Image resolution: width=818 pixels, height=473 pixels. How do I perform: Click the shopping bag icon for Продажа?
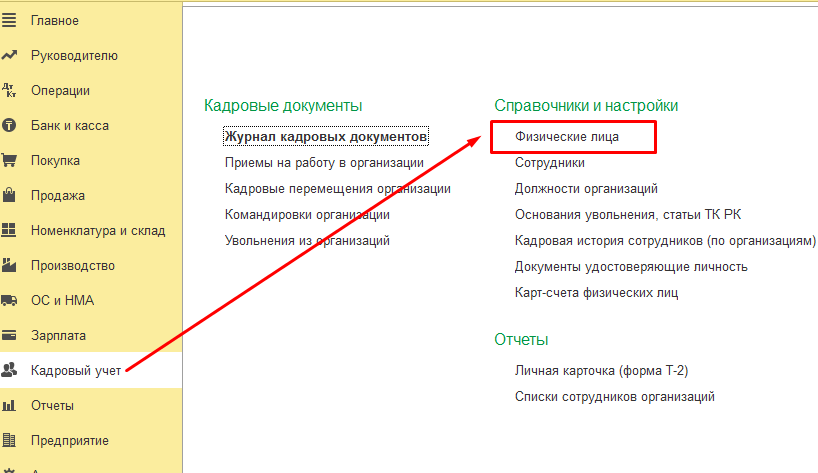coord(10,196)
